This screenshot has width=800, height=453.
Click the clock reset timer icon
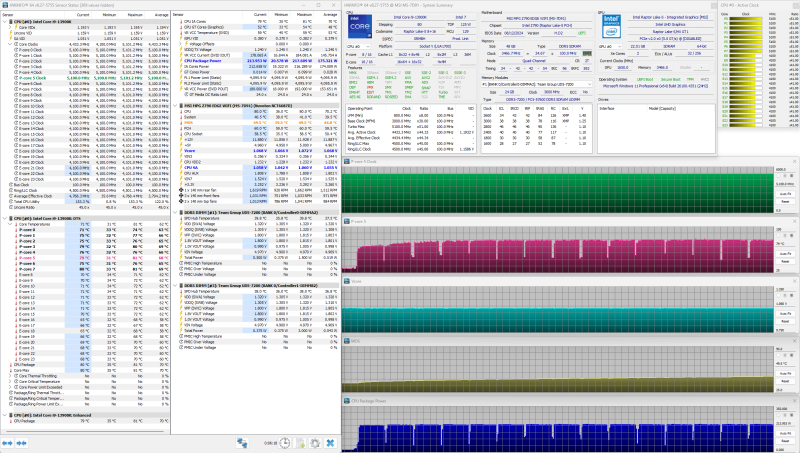click(x=286, y=443)
